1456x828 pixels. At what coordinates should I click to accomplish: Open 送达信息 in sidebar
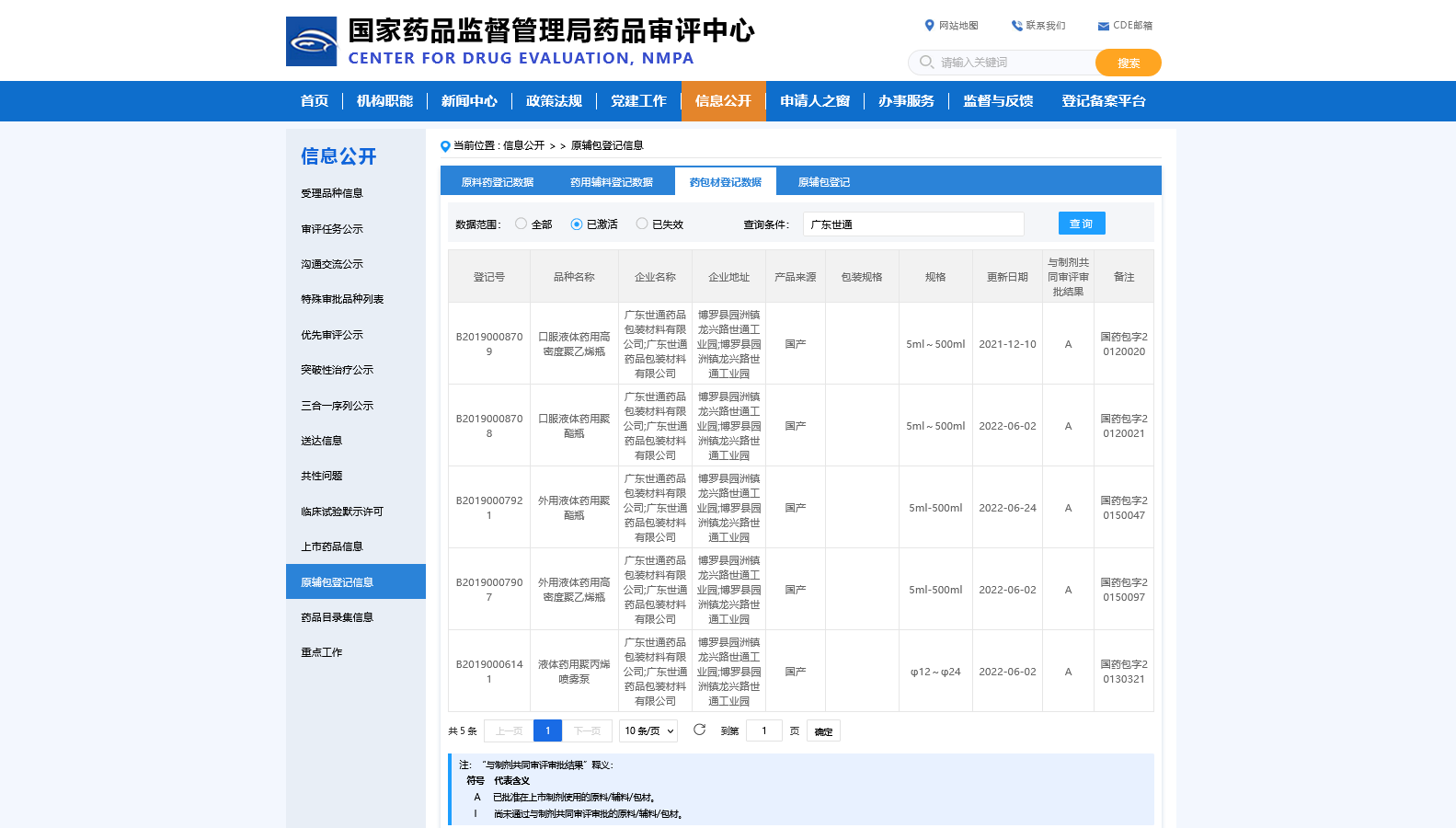coord(355,441)
